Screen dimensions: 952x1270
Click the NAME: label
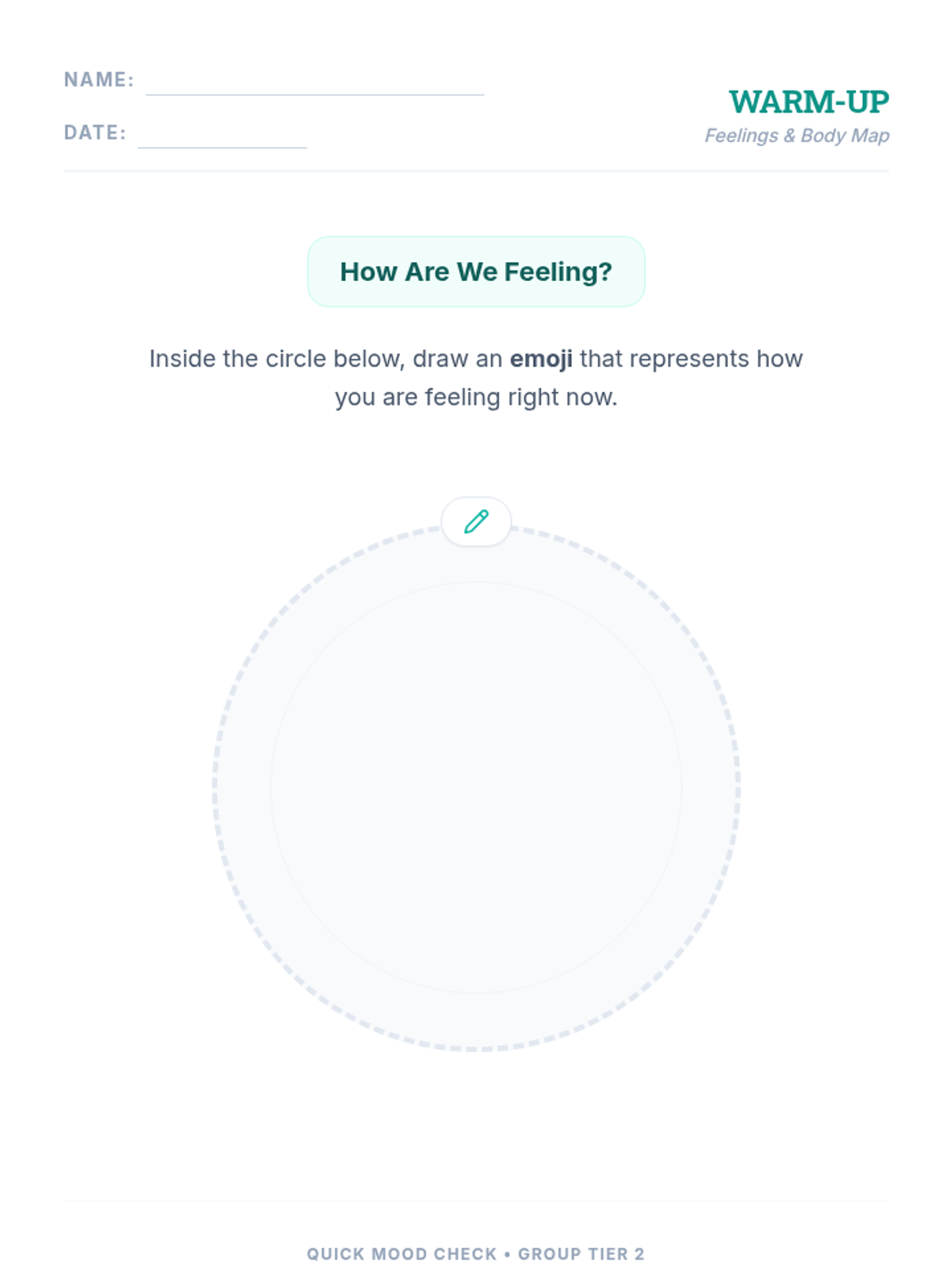pos(99,79)
